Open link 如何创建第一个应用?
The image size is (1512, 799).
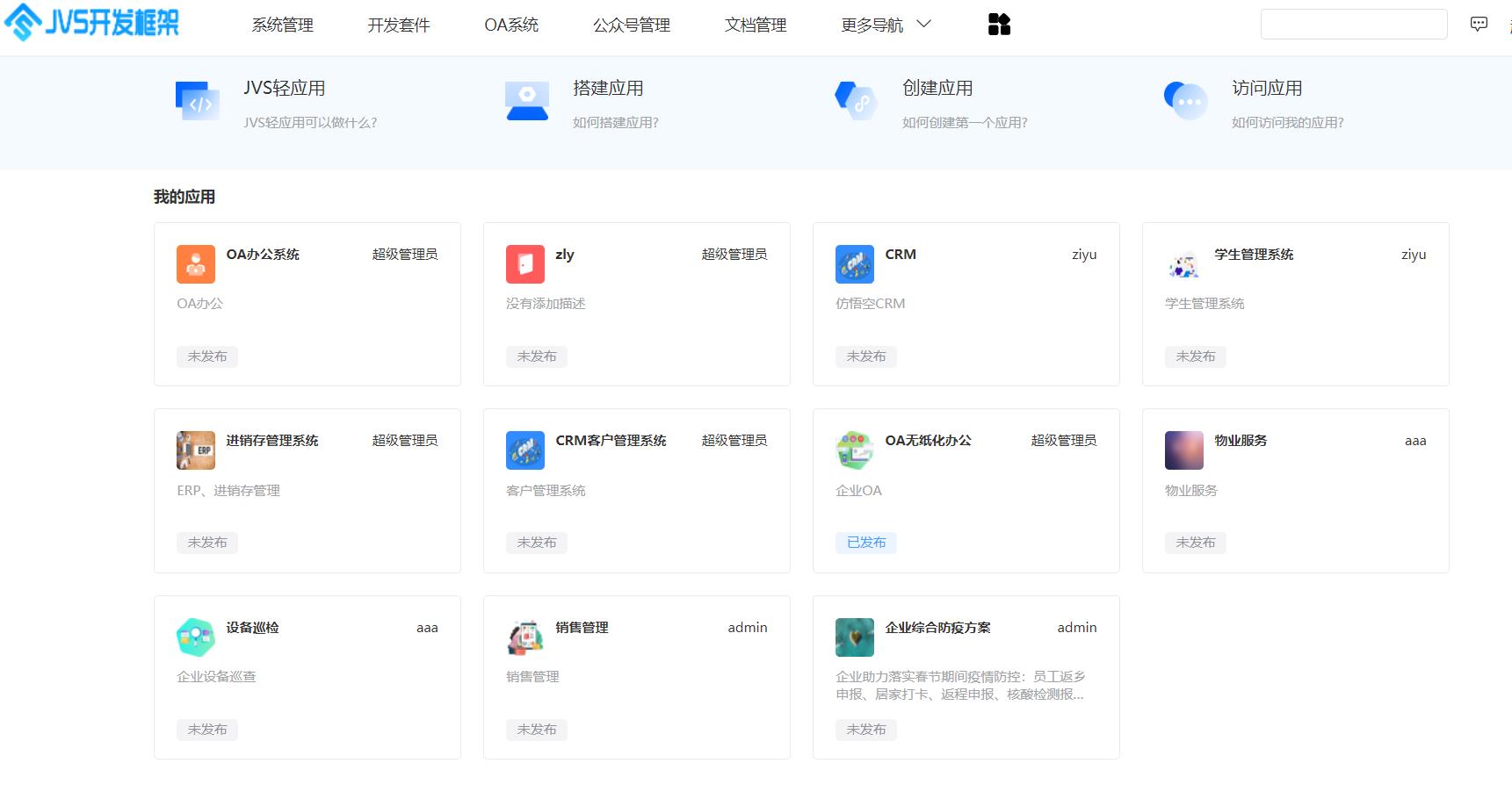tap(965, 123)
